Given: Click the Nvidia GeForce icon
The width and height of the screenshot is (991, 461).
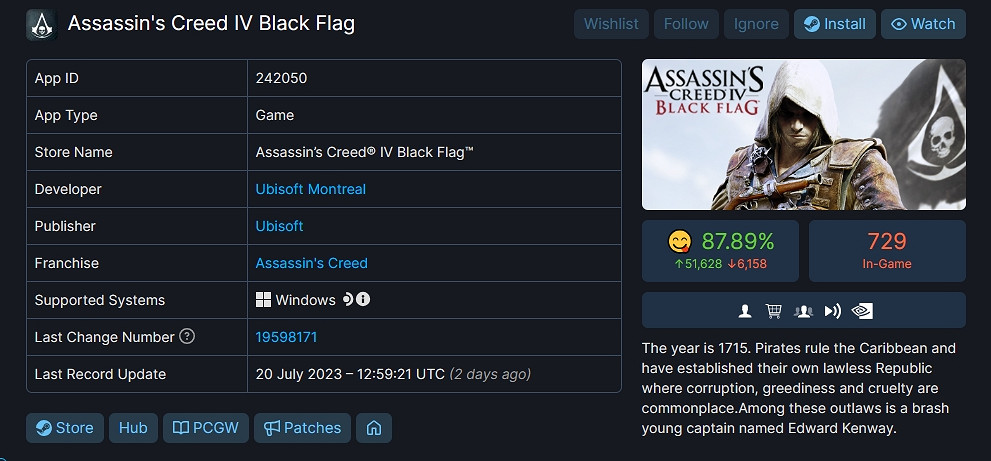Looking at the screenshot, I should click(x=861, y=311).
